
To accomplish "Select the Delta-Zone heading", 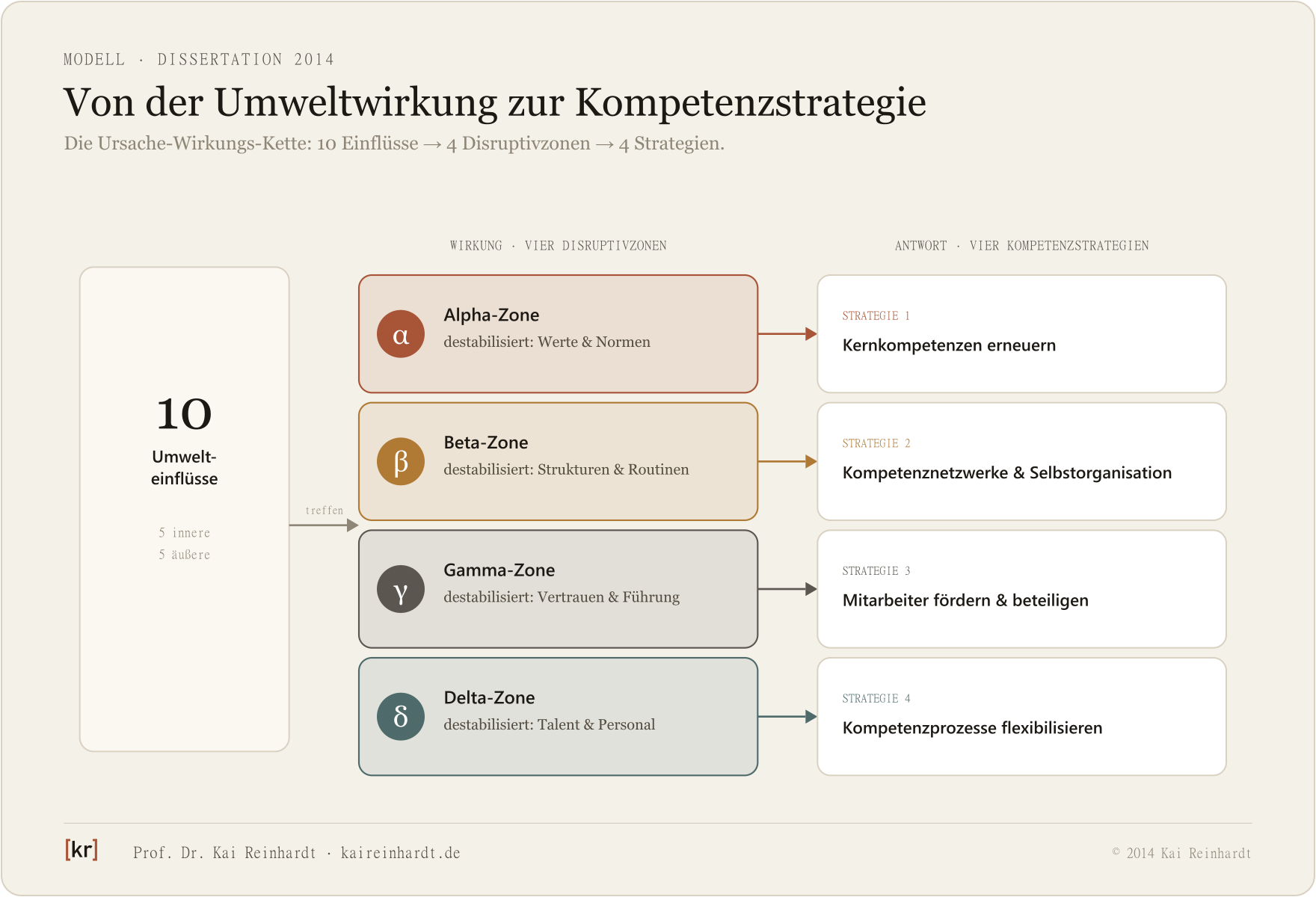I will click(x=489, y=697).
